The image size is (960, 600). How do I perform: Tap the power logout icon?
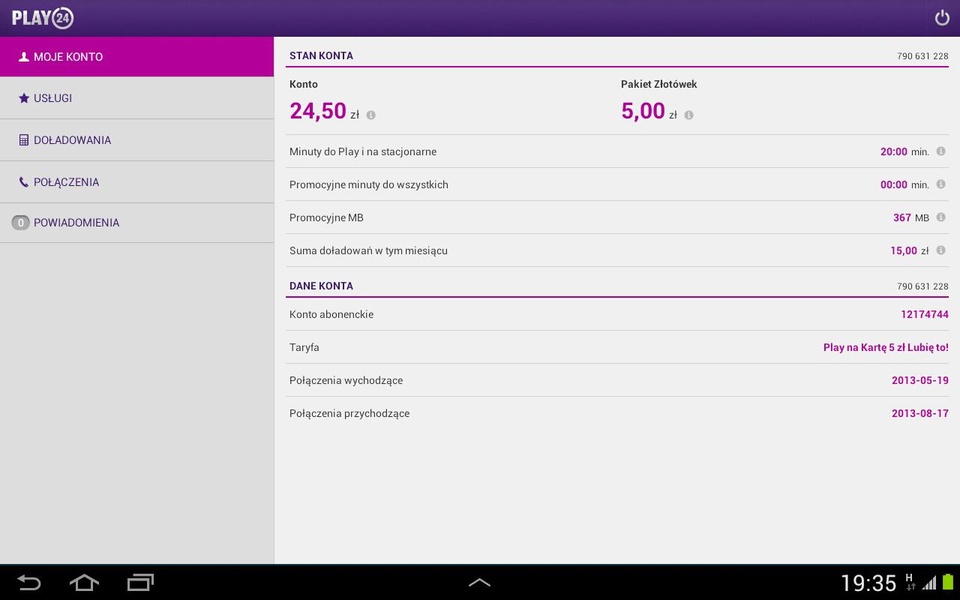[942, 18]
